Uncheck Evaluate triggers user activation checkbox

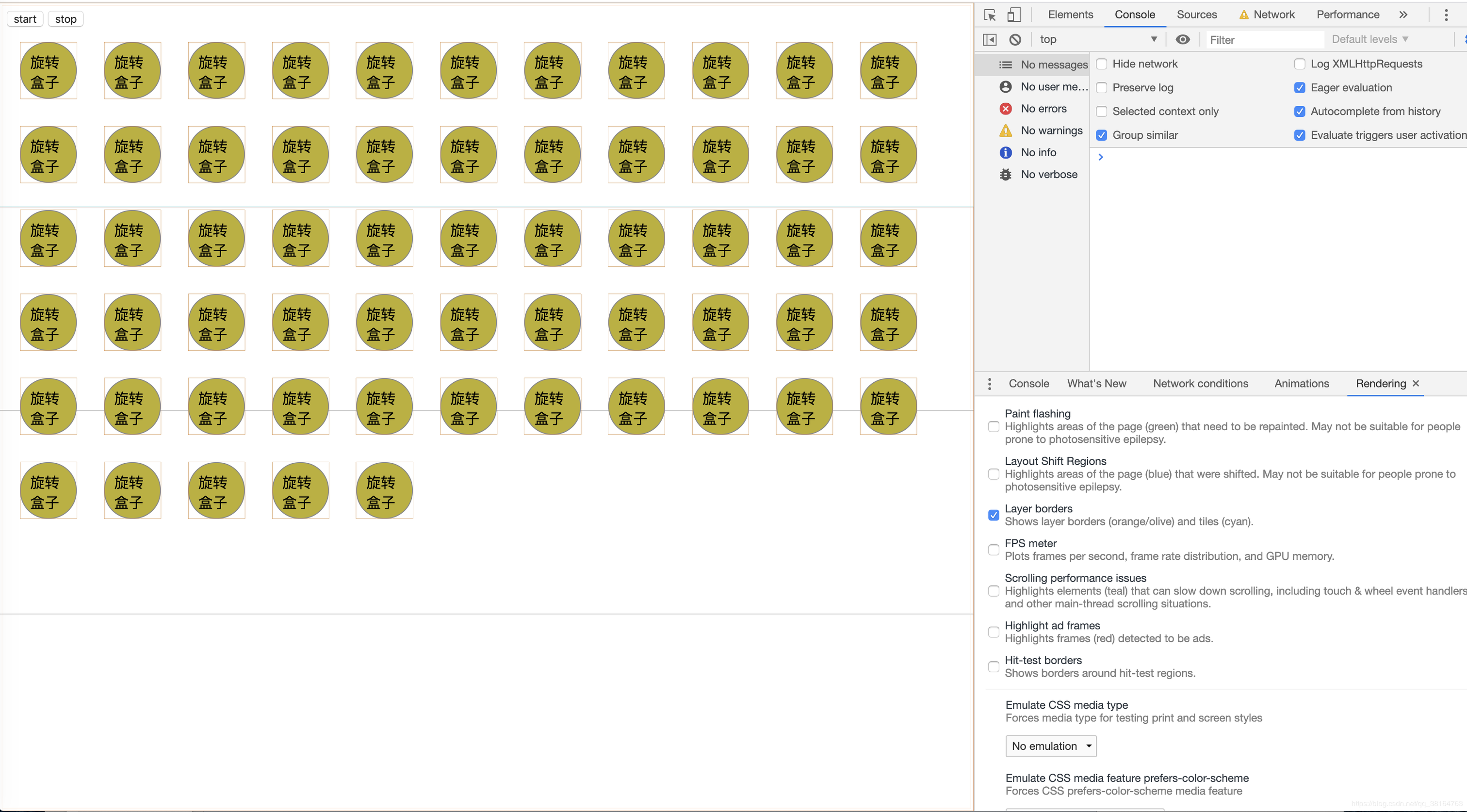tap(1300, 135)
